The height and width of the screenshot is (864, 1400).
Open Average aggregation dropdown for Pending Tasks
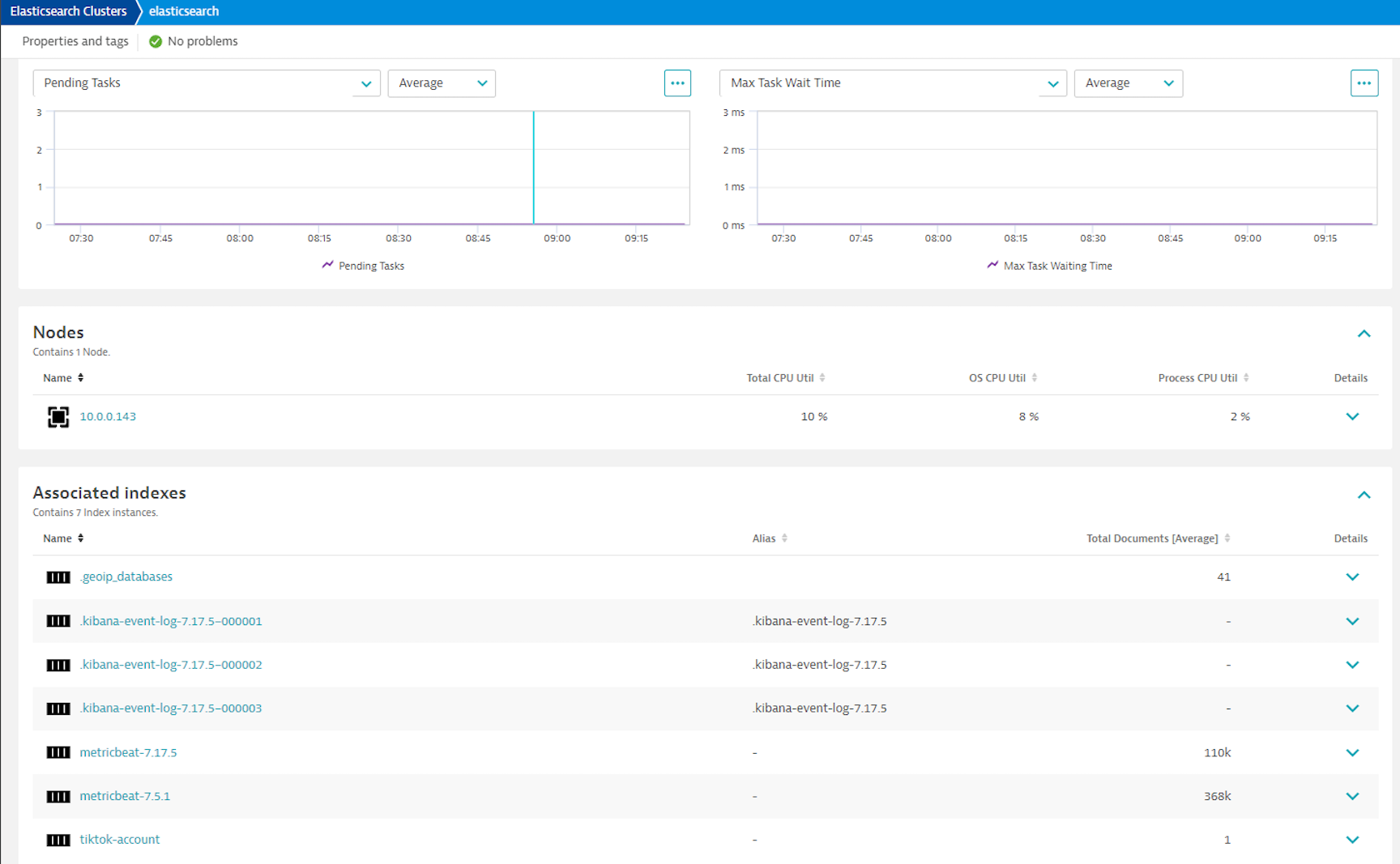coord(442,83)
